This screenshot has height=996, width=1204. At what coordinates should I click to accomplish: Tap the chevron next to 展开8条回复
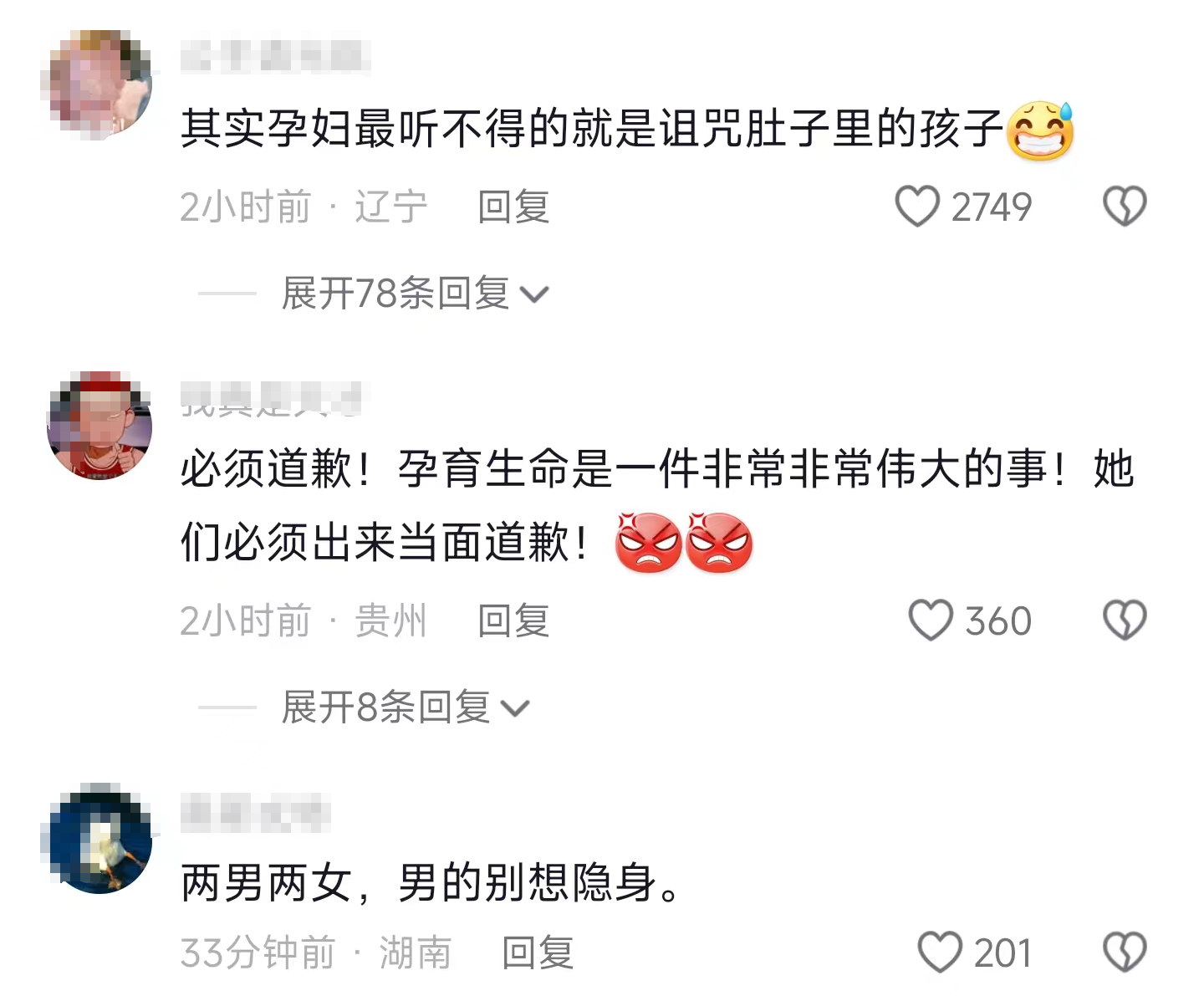point(515,710)
